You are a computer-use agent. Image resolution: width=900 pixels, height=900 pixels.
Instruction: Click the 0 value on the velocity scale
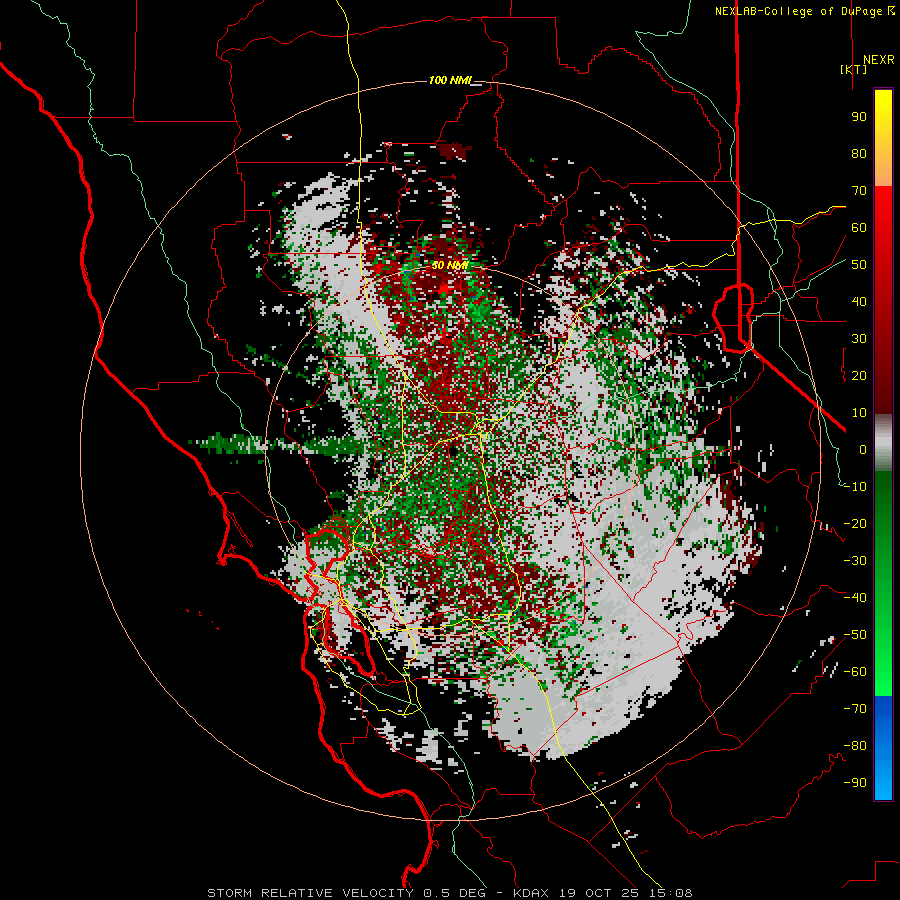(863, 449)
